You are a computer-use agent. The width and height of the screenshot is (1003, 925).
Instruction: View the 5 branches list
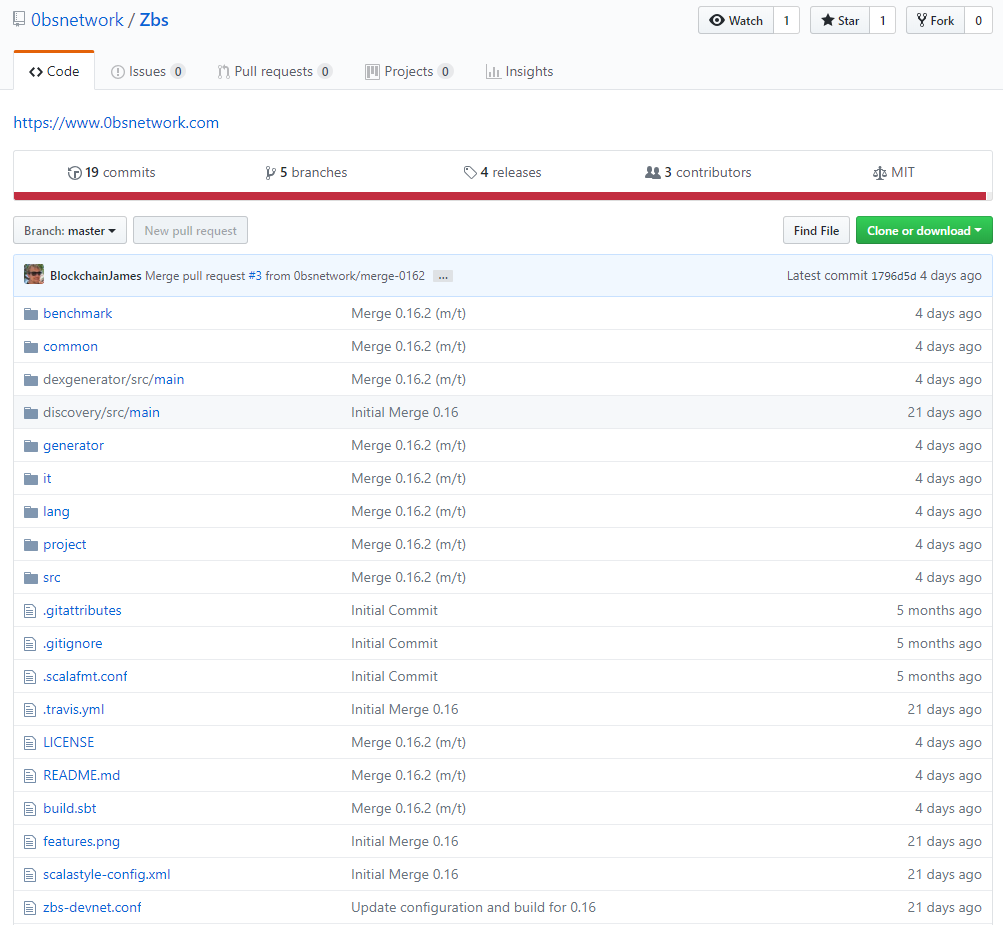coord(306,173)
